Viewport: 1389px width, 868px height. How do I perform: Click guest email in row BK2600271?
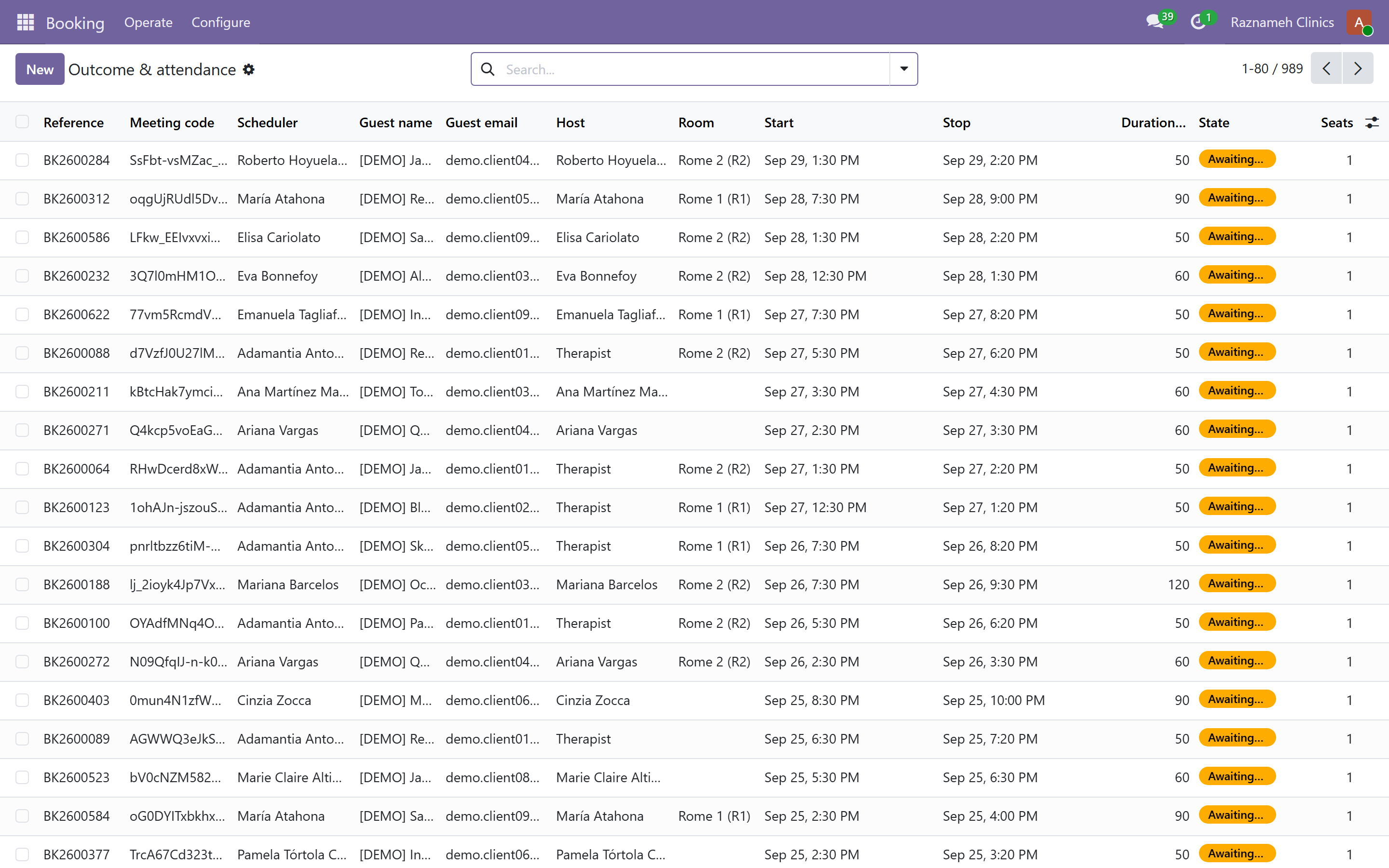click(492, 430)
